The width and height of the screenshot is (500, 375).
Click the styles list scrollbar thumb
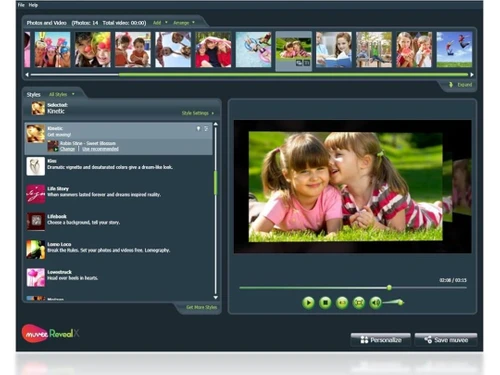[x=216, y=182]
